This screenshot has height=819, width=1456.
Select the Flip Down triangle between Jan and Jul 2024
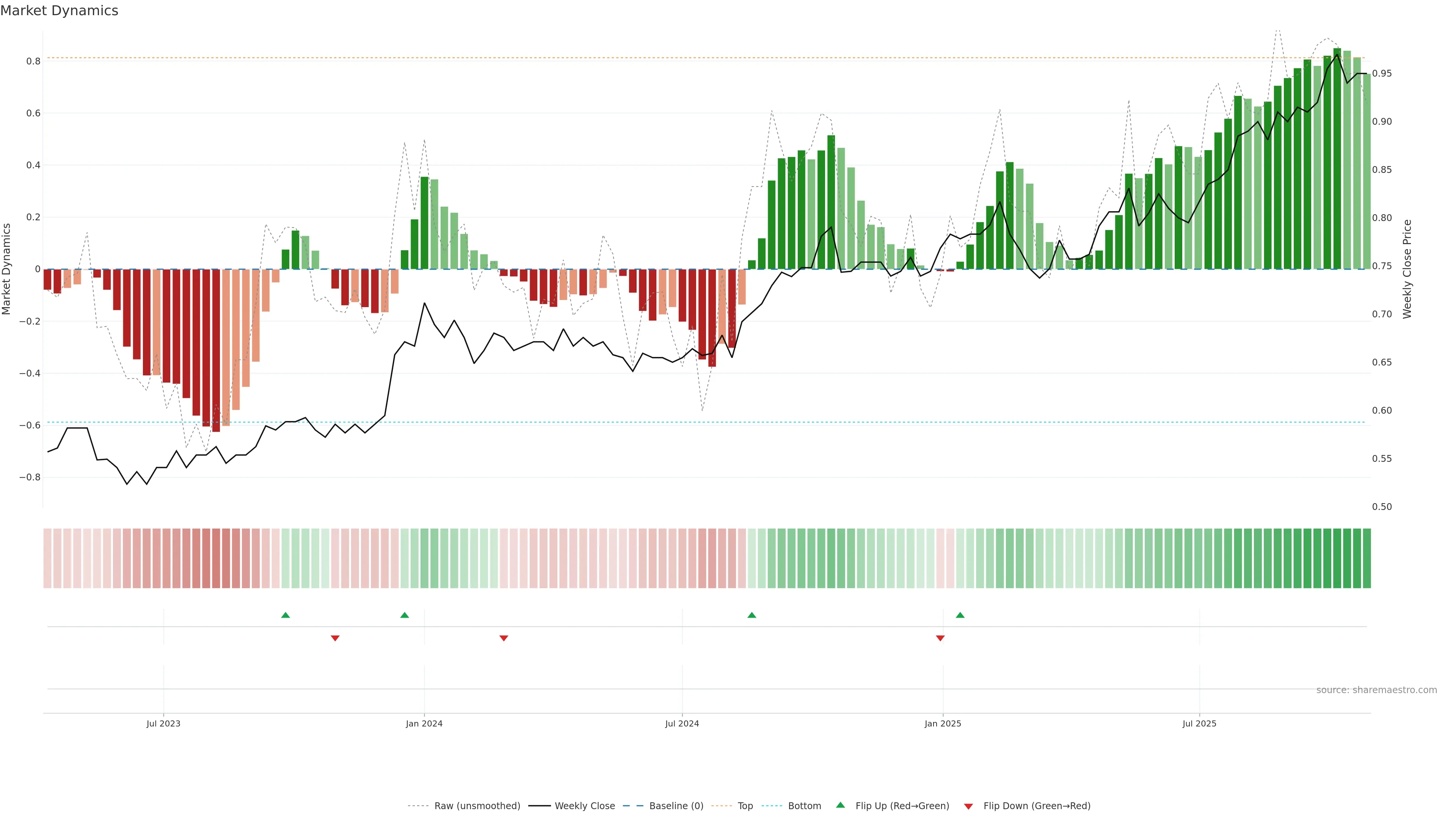(x=504, y=638)
